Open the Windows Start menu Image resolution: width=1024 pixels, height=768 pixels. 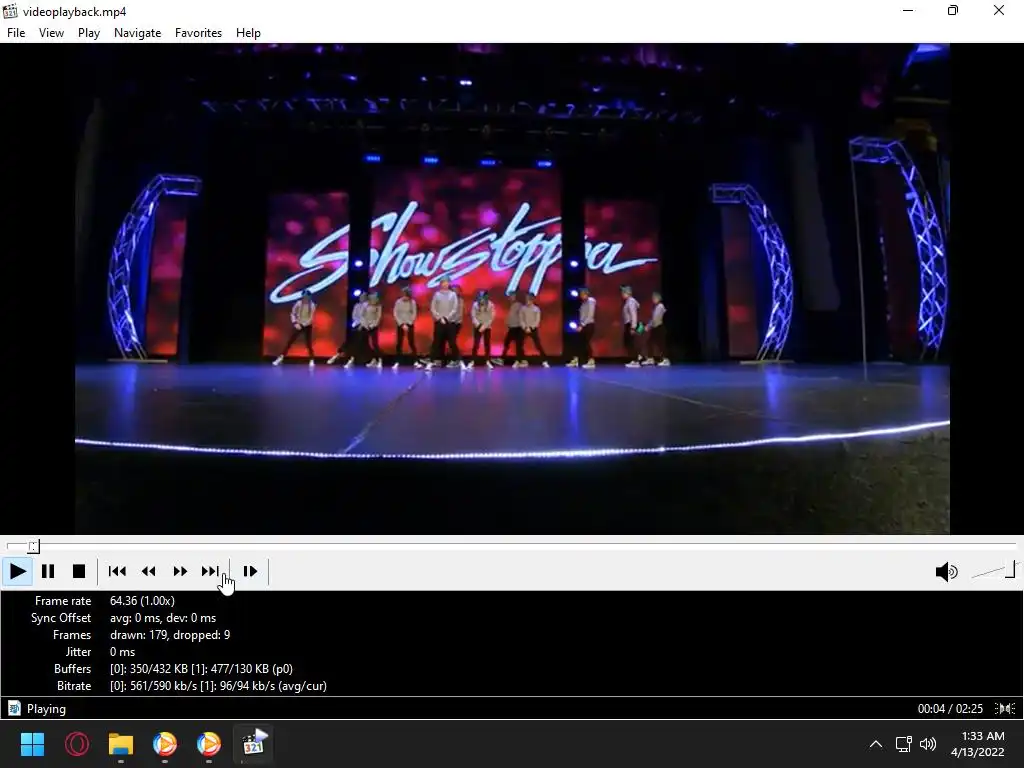(x=32, y=744)
